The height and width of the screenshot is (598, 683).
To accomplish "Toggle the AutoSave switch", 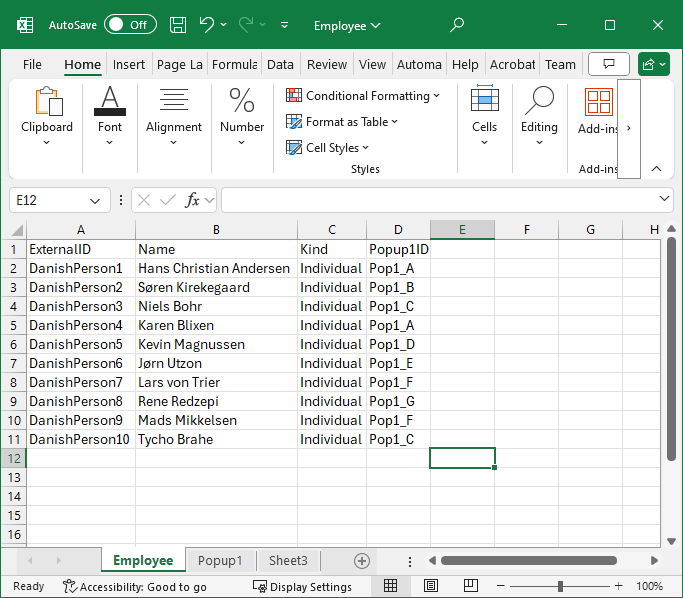I will tap(130, 25).
